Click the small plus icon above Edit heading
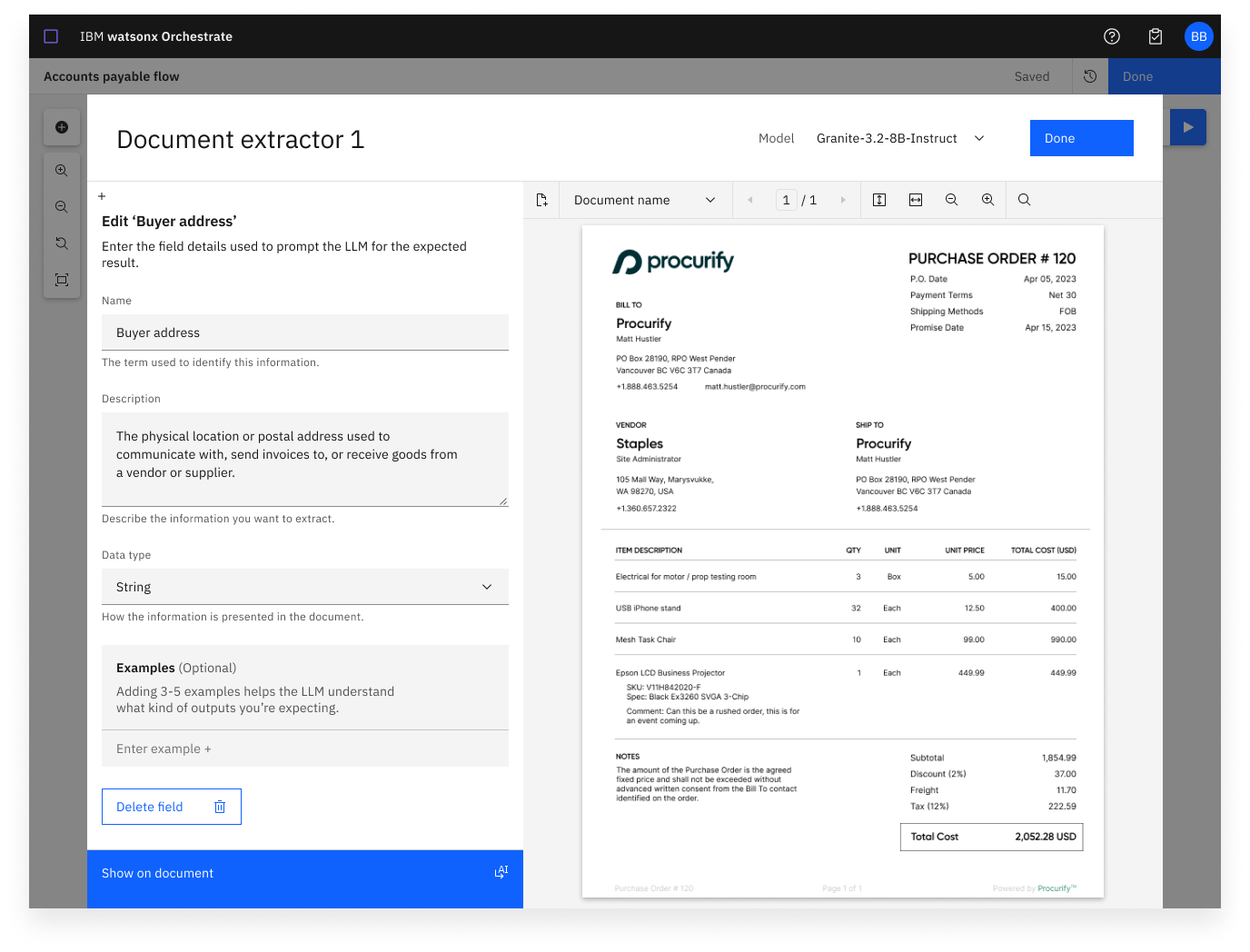This screenshot has height=952, width=1250. 102,196
